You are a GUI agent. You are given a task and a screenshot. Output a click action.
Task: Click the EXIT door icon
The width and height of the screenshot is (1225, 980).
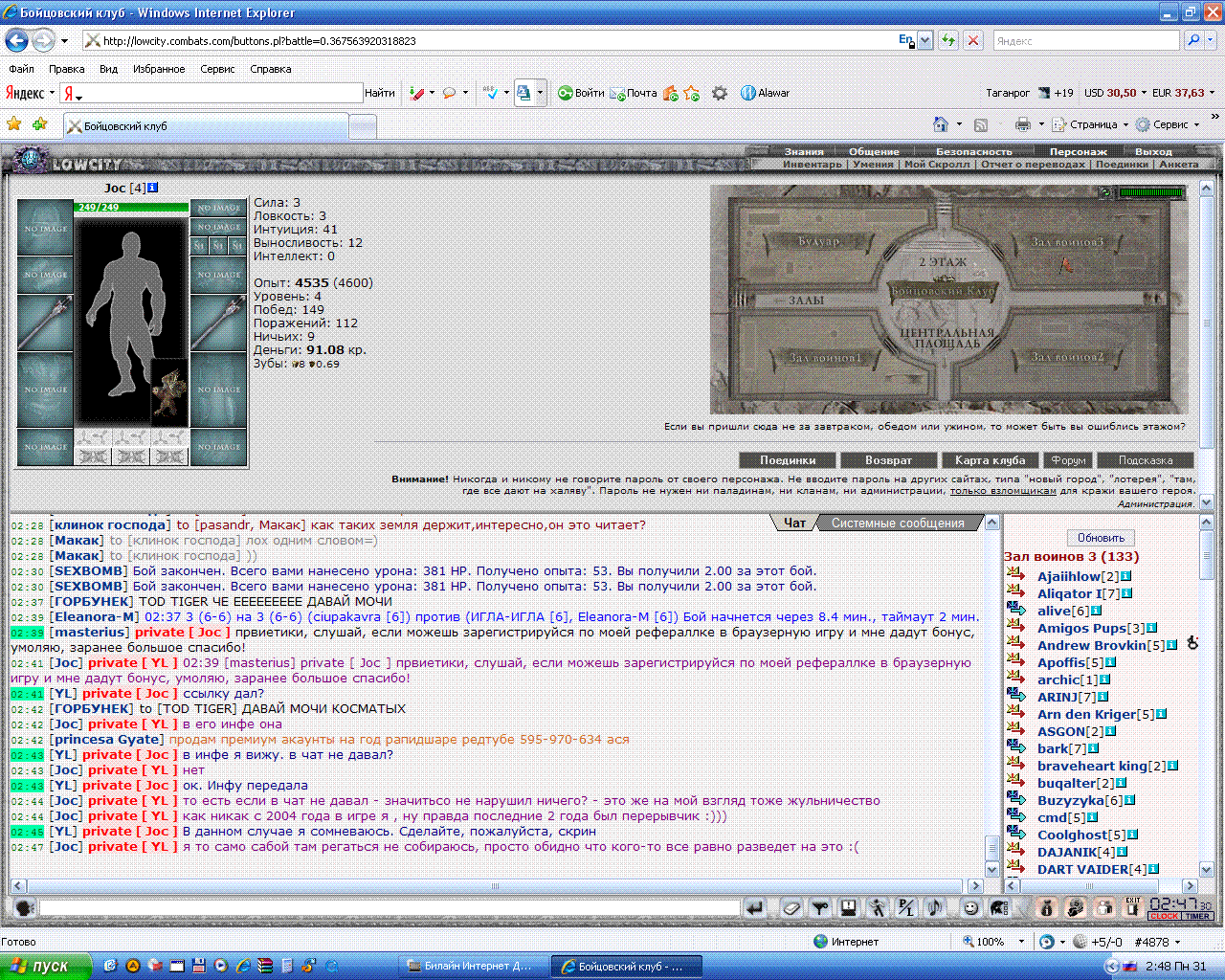(1134, 907)
